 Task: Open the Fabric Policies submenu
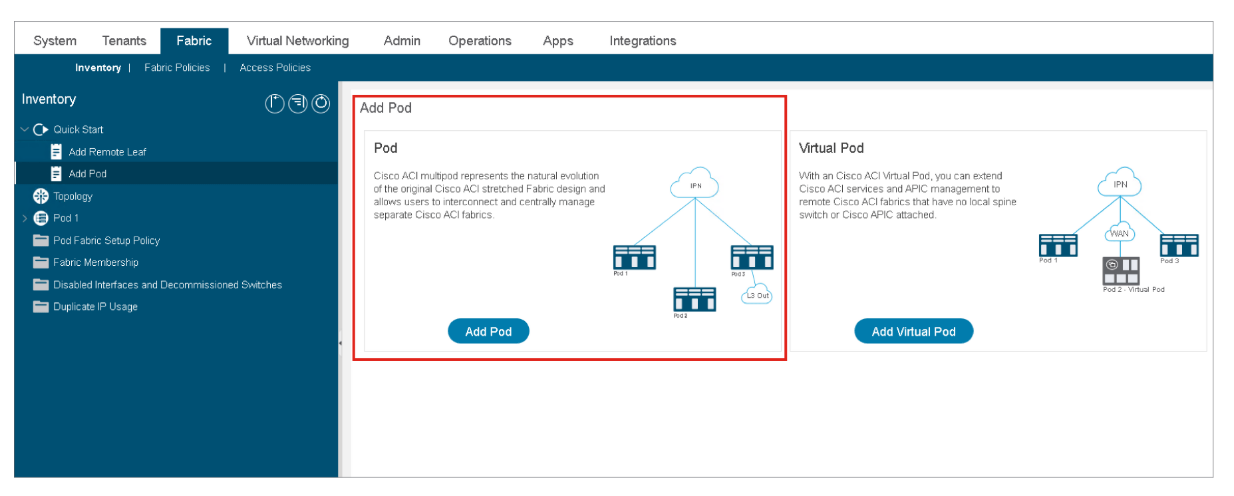coord(177,68)
